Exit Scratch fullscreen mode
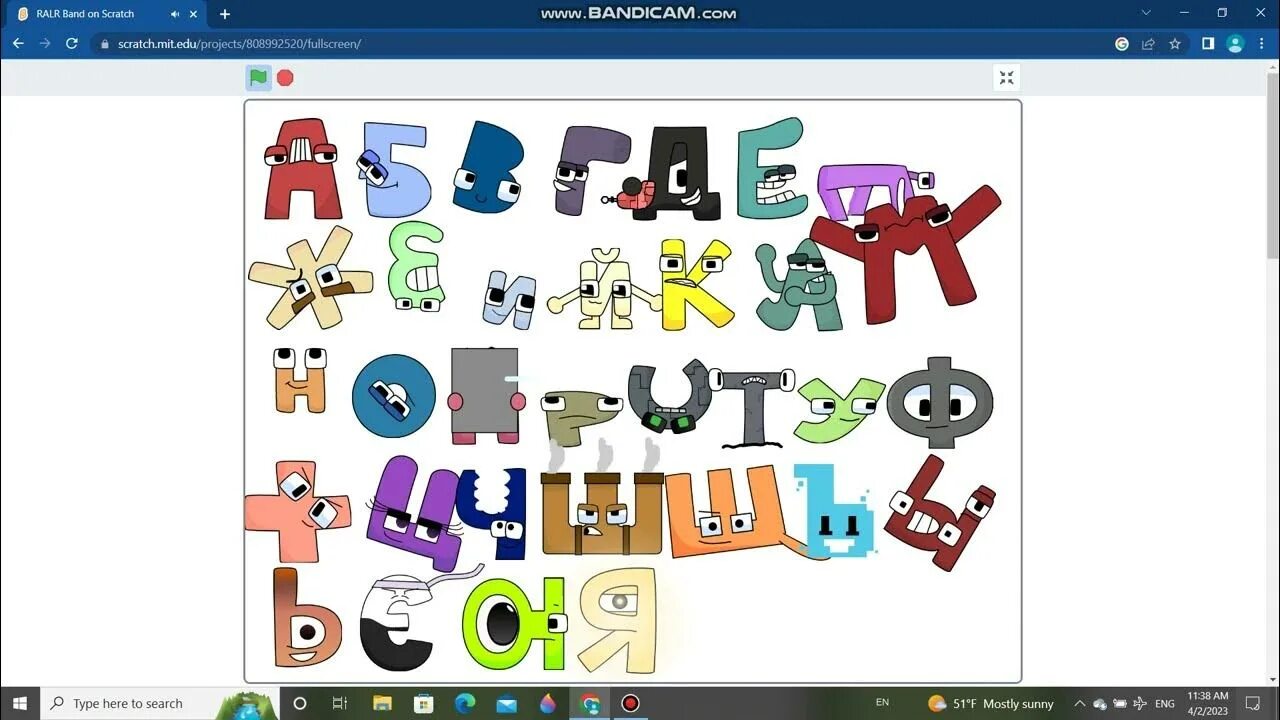 click(1006, 78)
